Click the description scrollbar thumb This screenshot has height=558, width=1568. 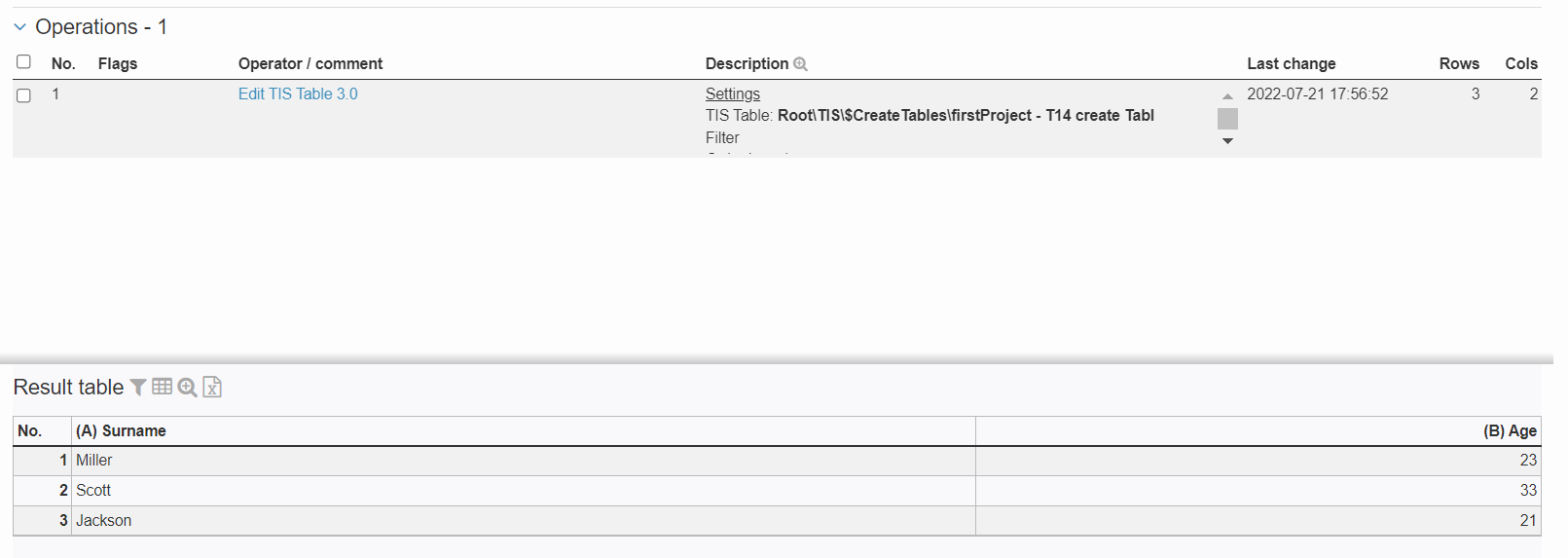[x=1227, y=119]
